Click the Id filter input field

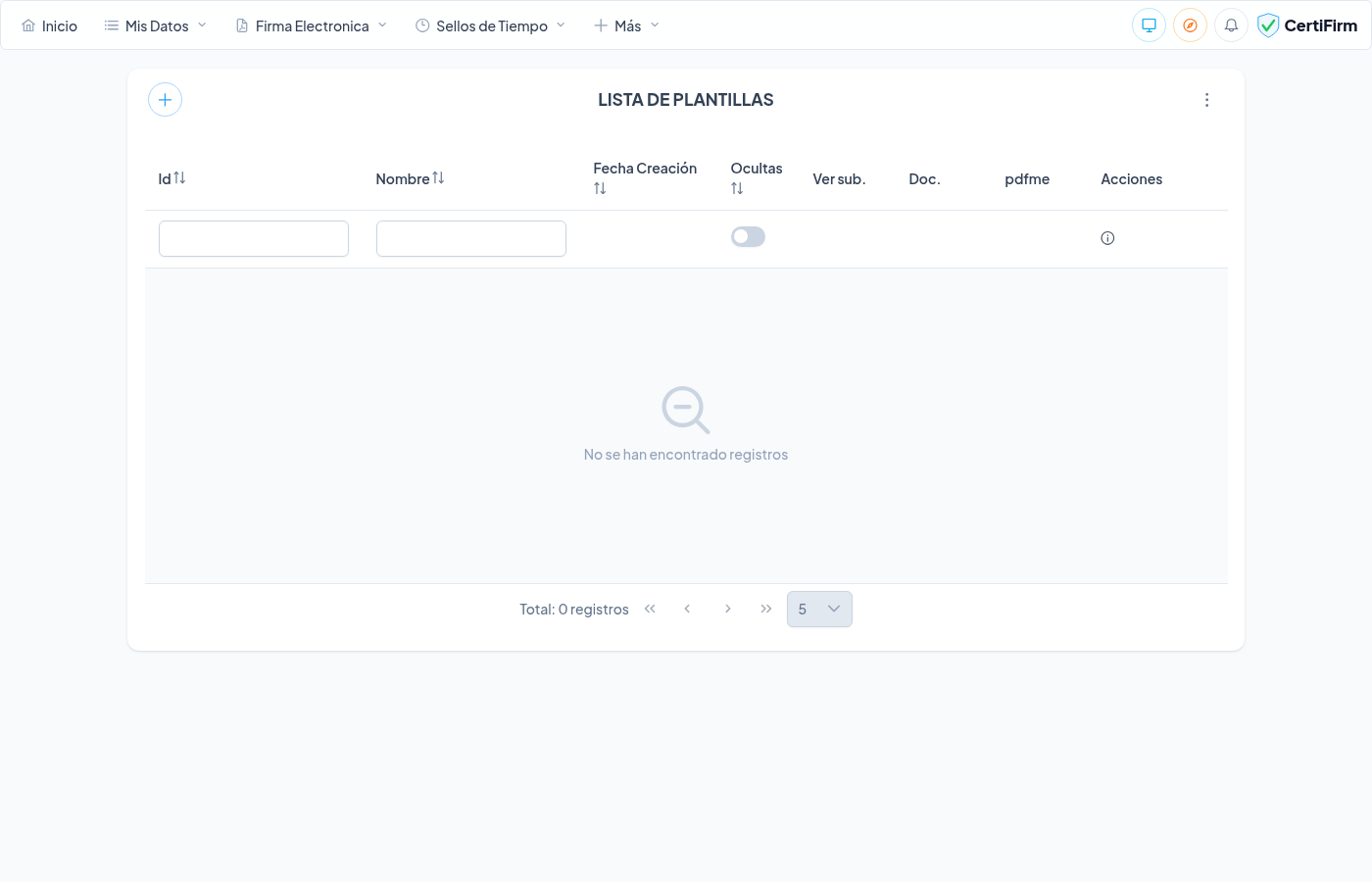[254, 239]
